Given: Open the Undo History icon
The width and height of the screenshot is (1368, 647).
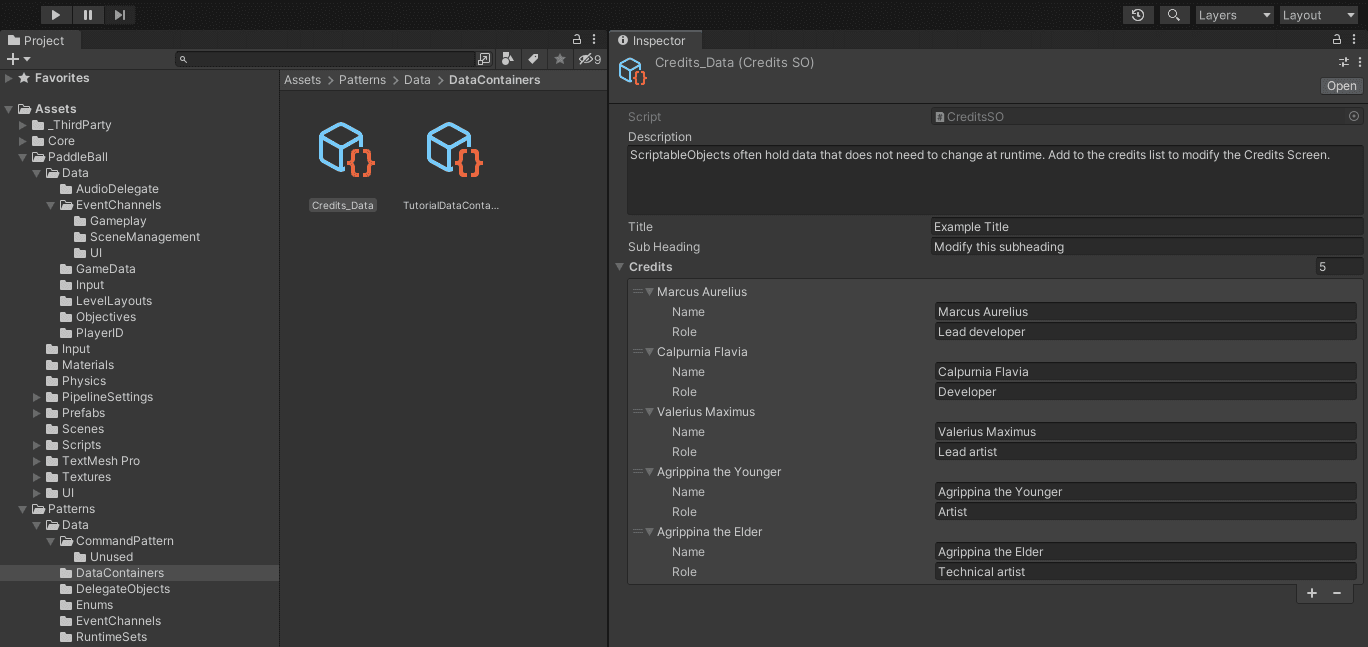Looking at the screenshot, I should 1138,15.
